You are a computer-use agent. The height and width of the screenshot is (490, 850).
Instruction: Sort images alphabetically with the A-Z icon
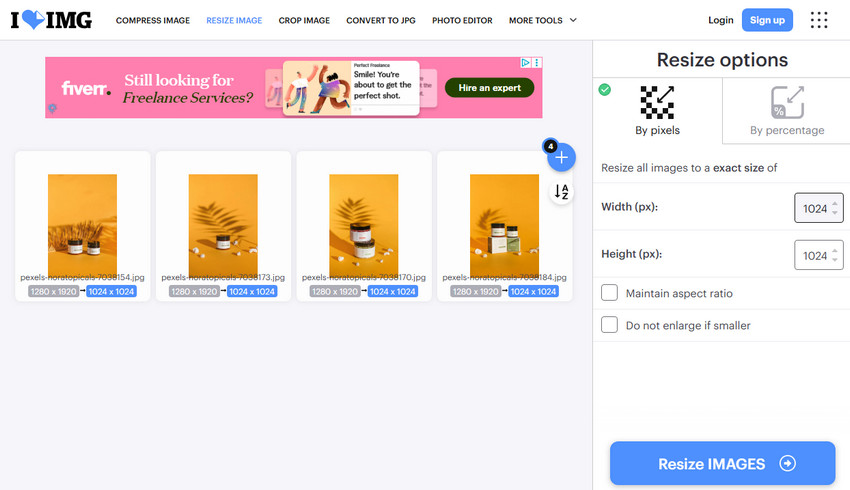561,191
